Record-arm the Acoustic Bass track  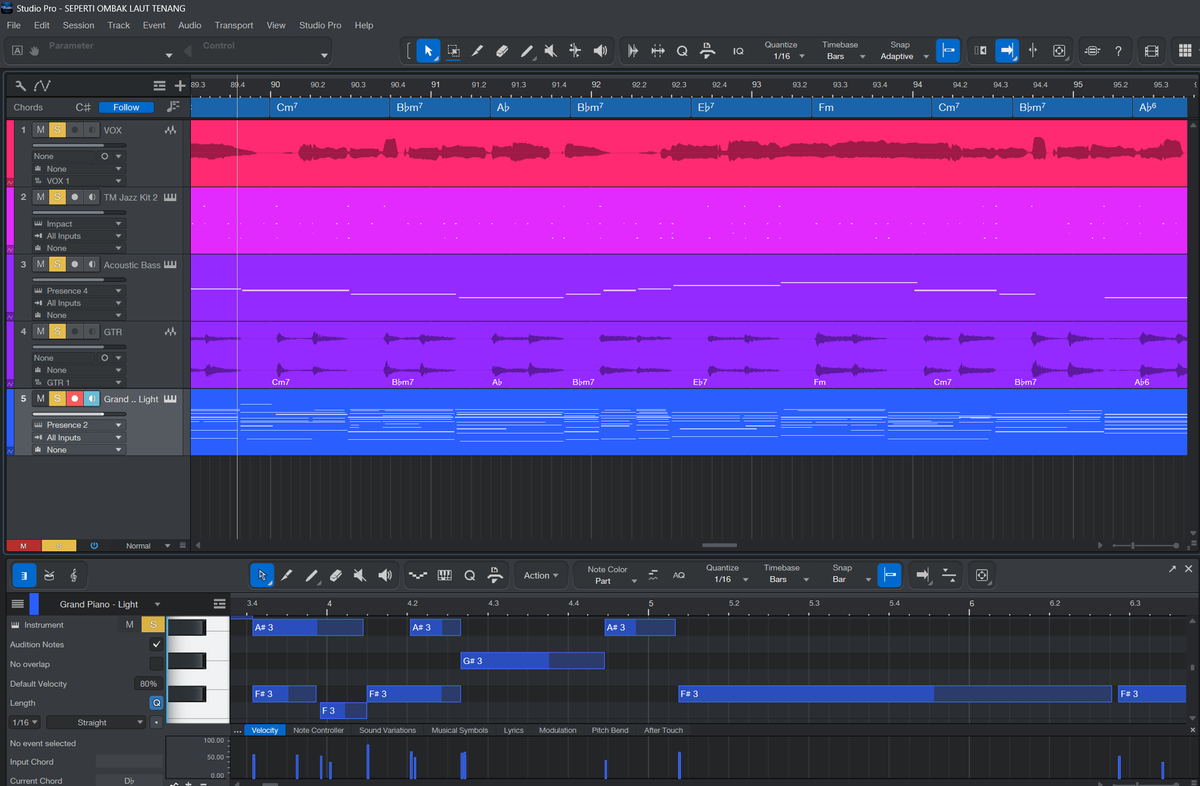75,264
